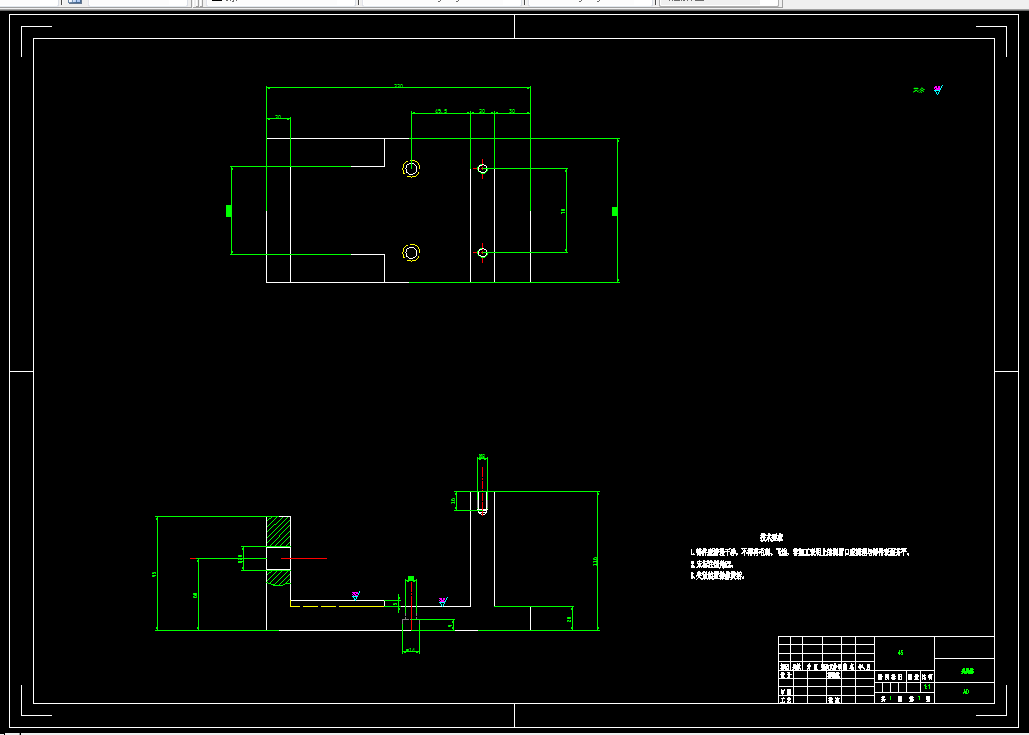The image size is (1029, 735).
Task: Select the first technical requirement line
Action: 800,553
